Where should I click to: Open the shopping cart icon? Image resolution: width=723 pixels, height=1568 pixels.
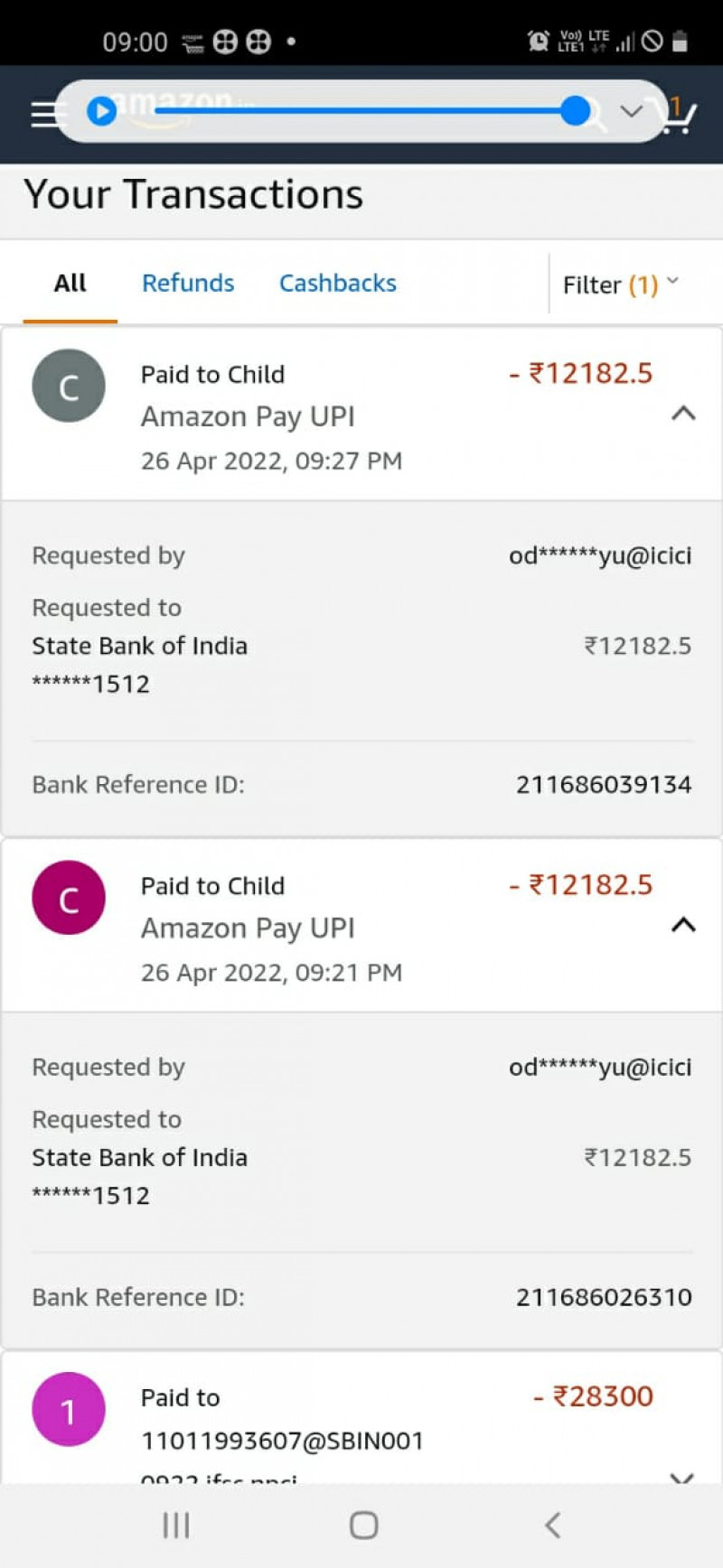click(x=678, y=116)
